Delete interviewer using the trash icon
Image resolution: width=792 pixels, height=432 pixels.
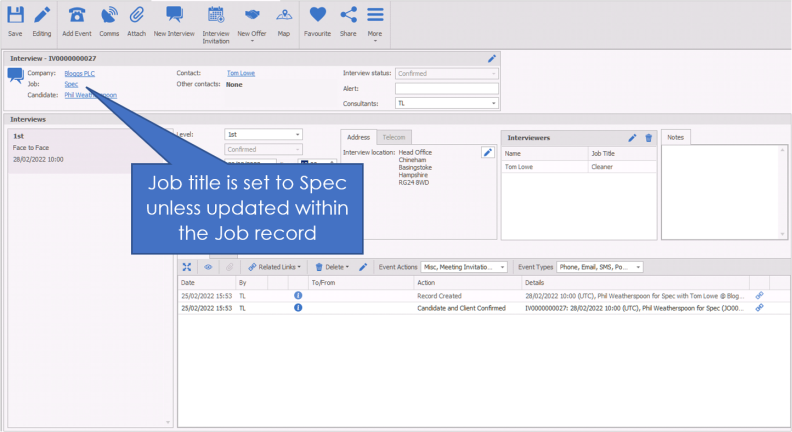[648, 138]
